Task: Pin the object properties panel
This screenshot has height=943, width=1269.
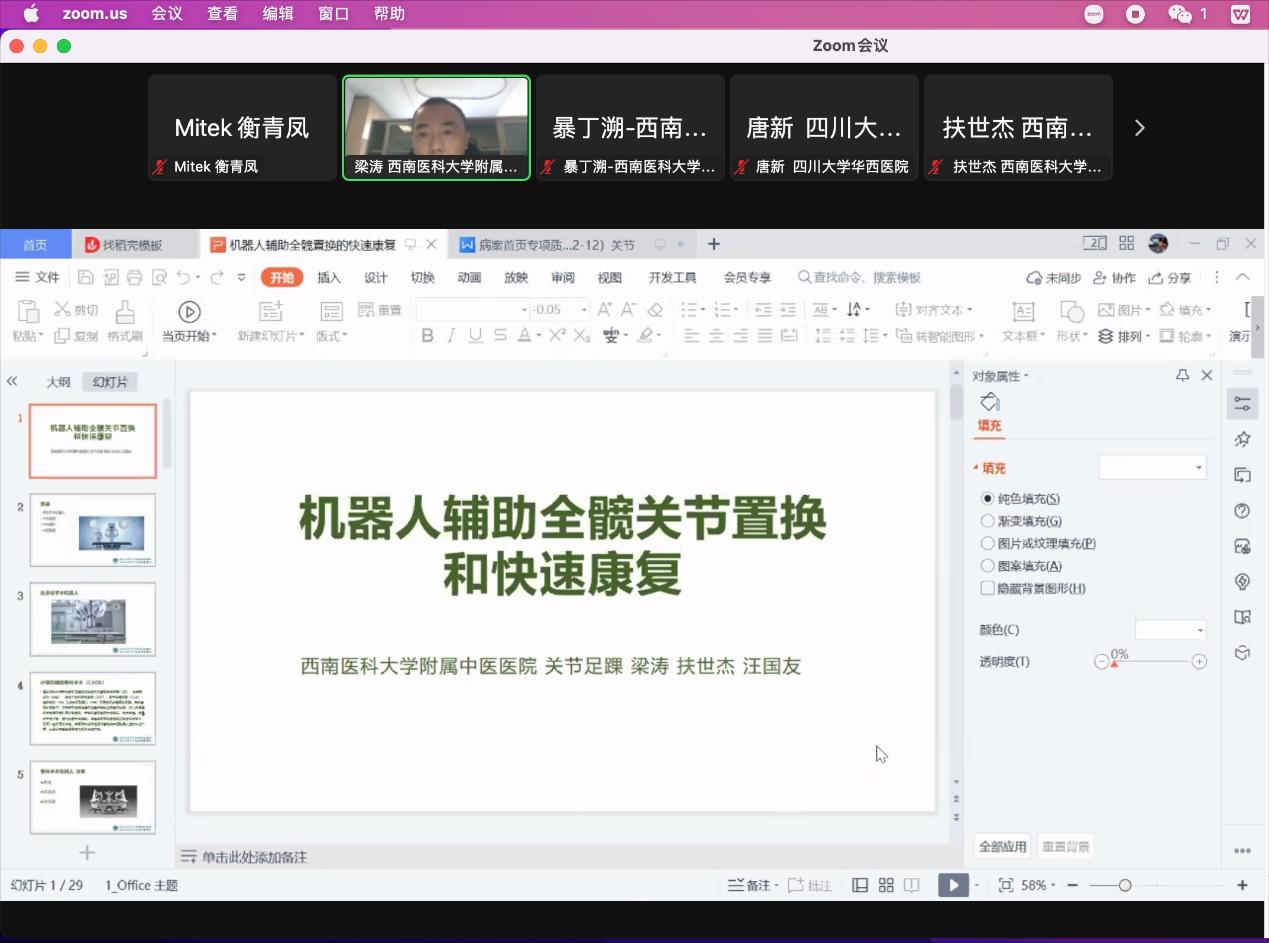Action: pos(1182,376)
